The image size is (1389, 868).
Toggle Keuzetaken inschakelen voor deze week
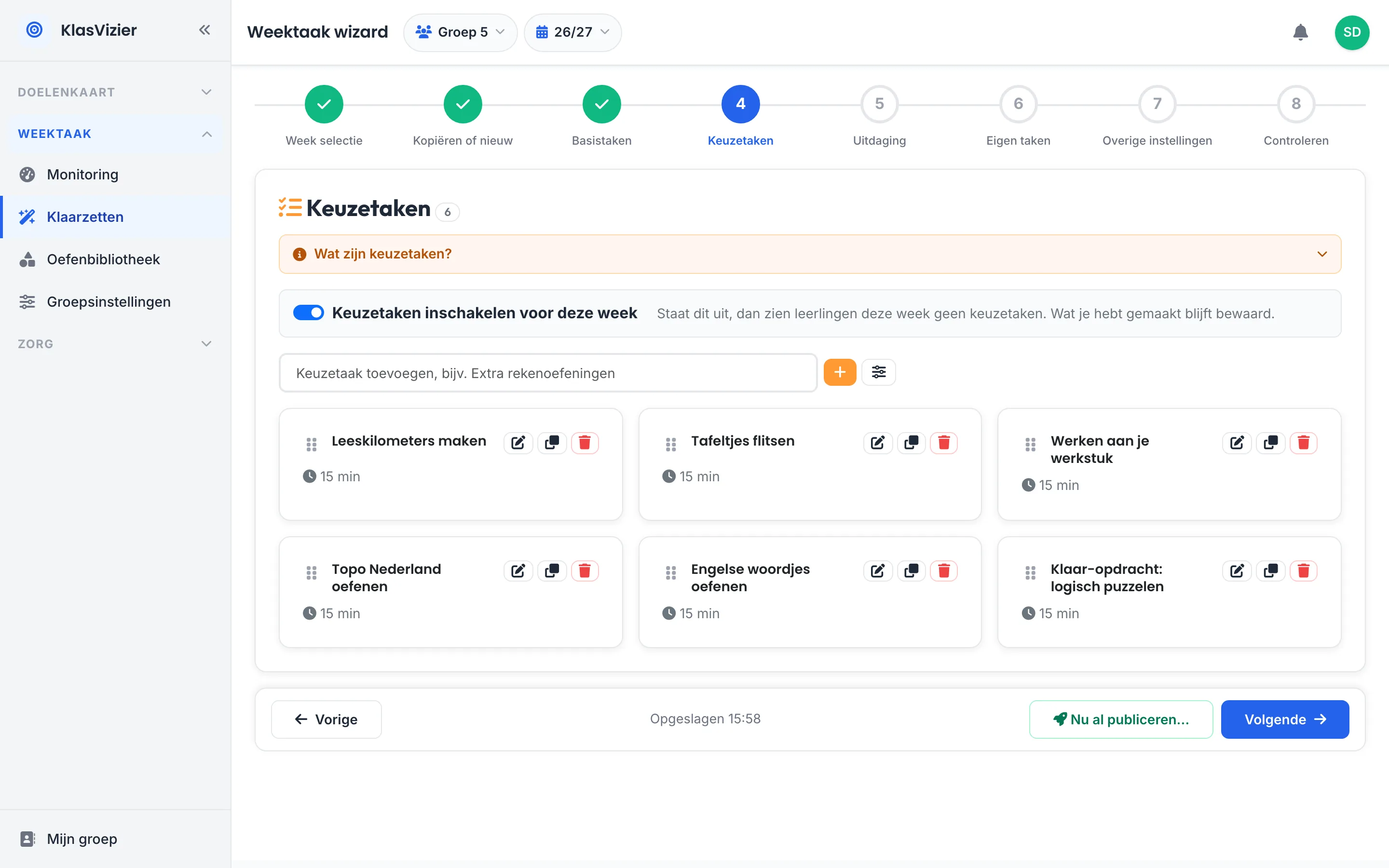(x=308, y=313)
